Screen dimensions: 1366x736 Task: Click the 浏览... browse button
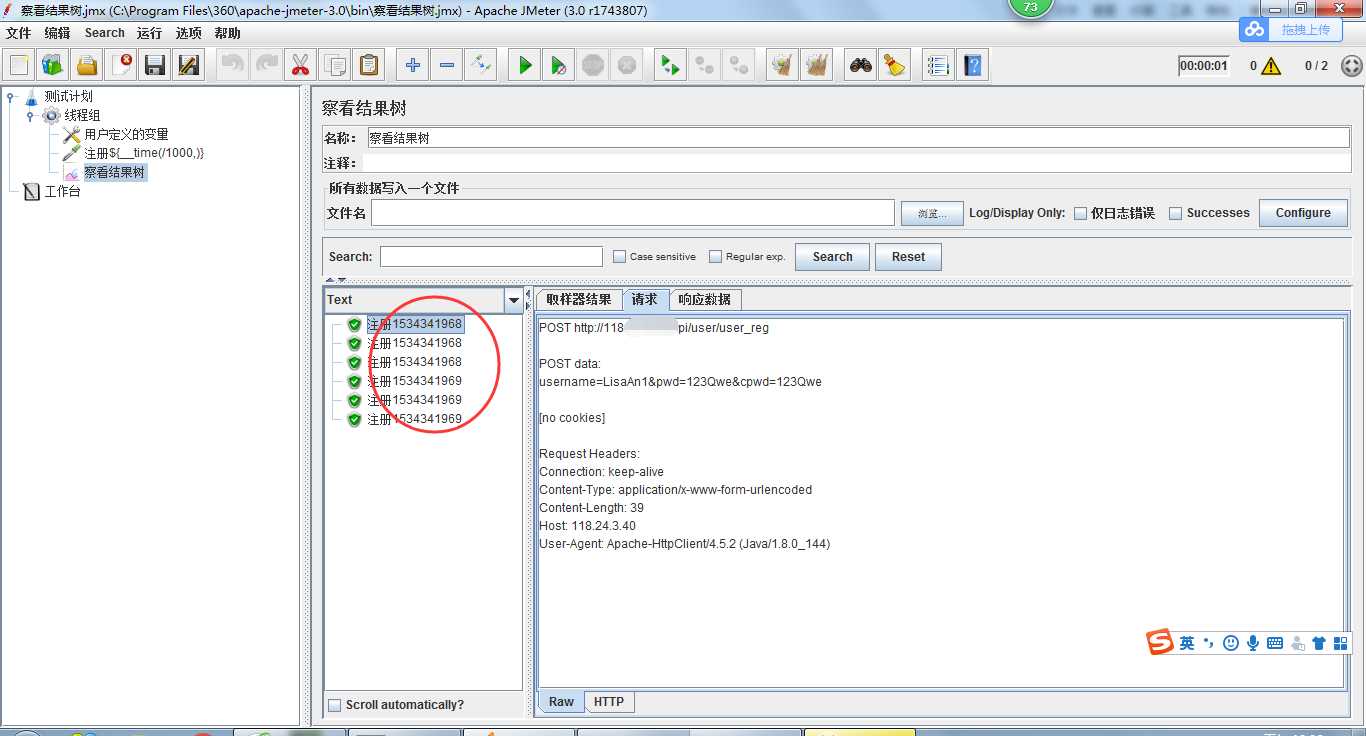[x=932, y=213]
